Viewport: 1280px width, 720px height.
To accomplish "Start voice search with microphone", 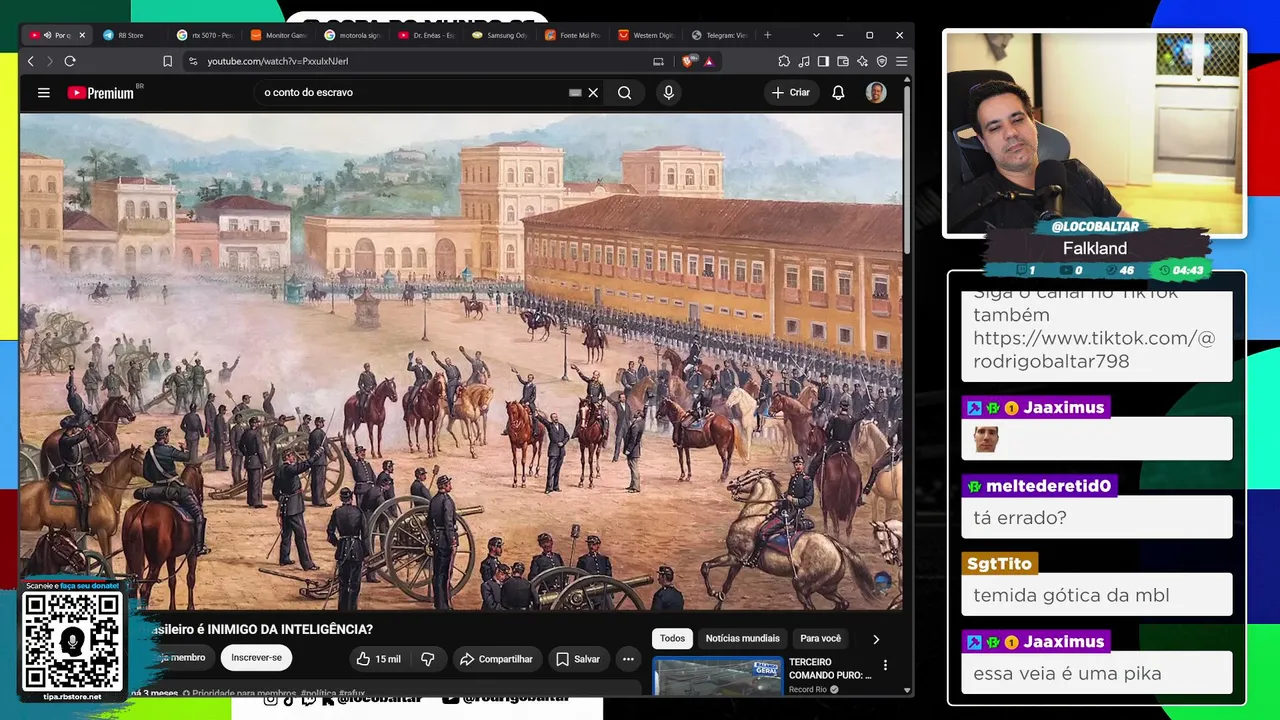I will point(669,93).
